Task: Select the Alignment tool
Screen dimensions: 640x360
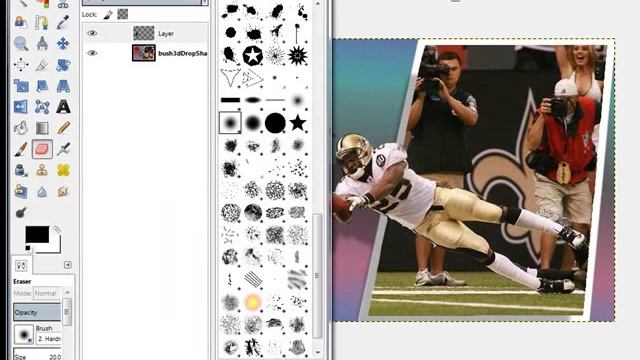Action: [x=21, y=64]
